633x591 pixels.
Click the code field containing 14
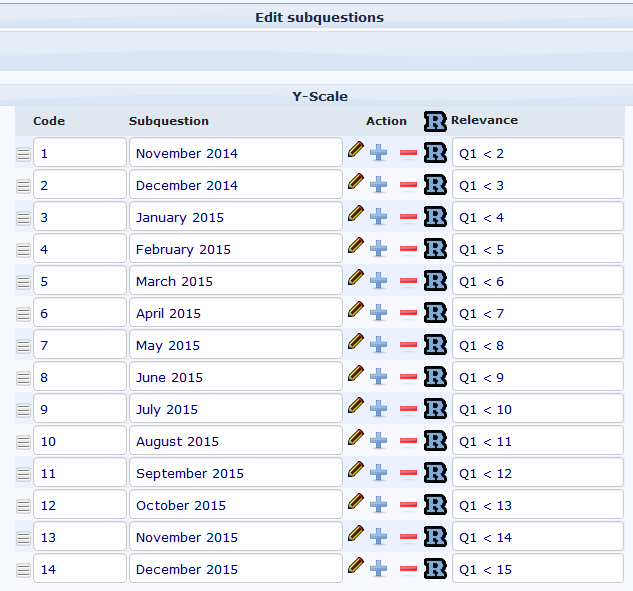coord(80,569)
